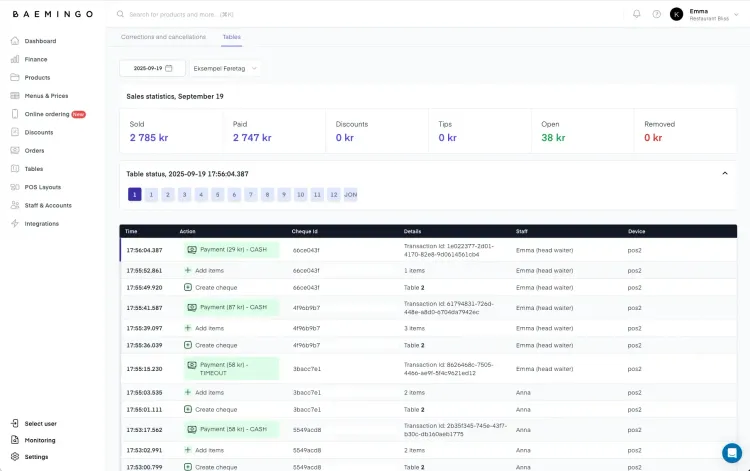Expand the Eksempel Føretag company dropdown
Image resolution: width=750 pixels, height=471 pixels.
[225, 68]
